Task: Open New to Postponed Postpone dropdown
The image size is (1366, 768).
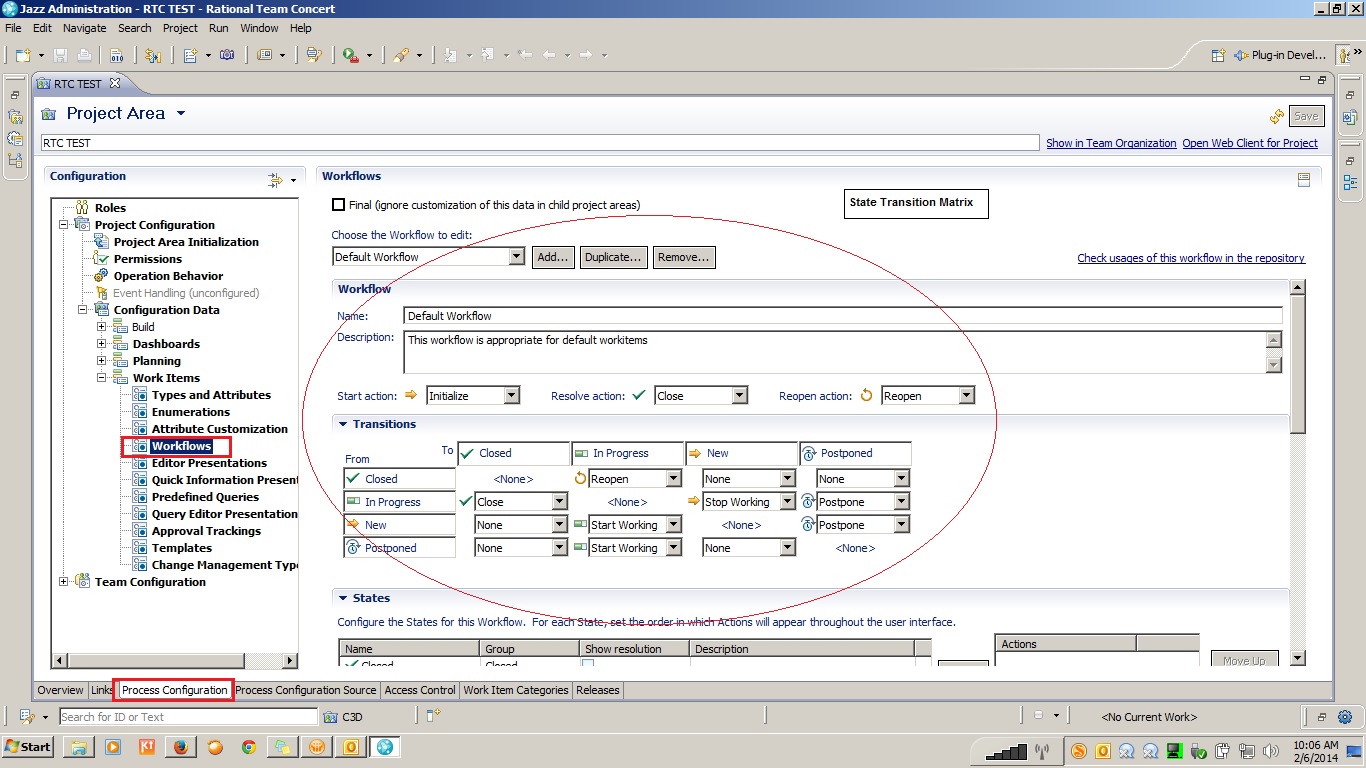Action: 902,525
